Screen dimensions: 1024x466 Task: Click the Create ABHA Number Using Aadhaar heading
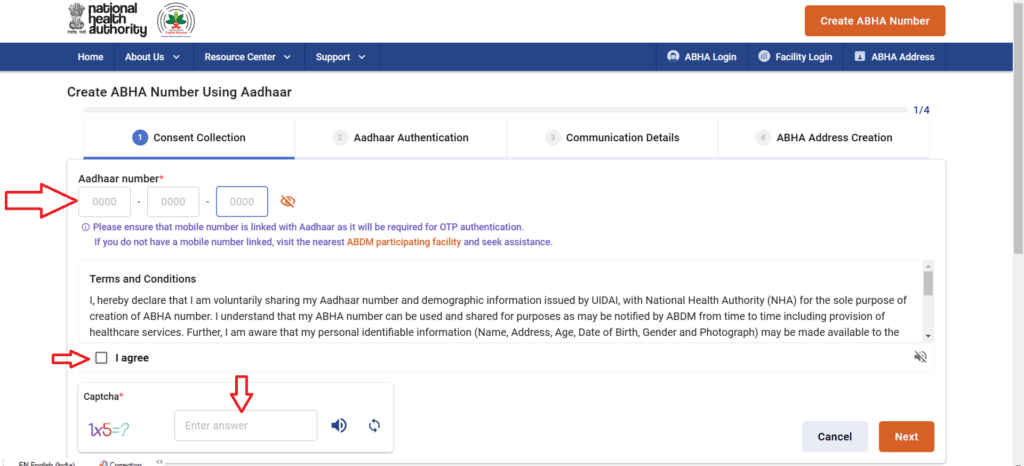(x=179, y=93)
